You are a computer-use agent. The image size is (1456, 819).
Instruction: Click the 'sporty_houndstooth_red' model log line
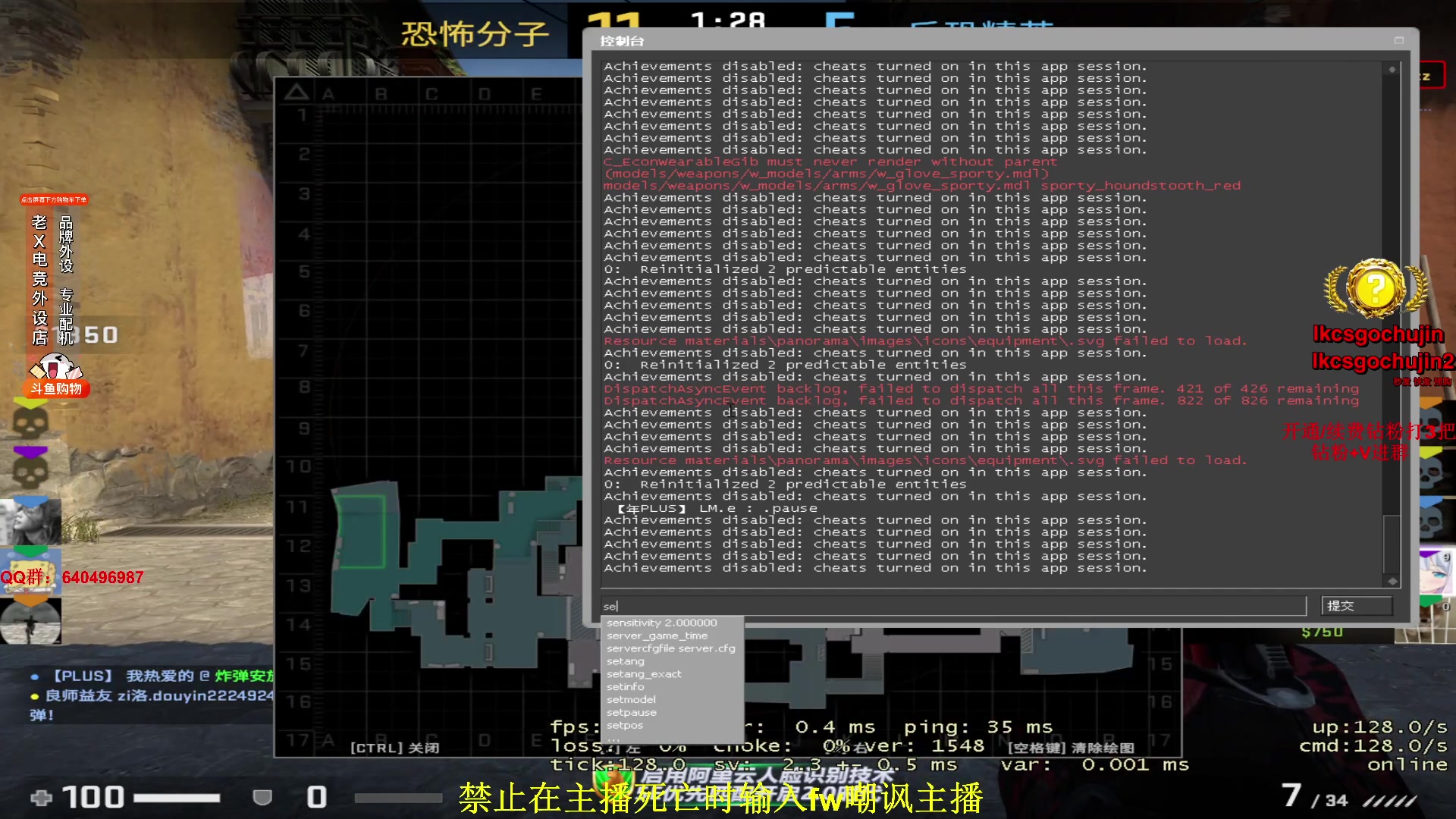pyautogui.click(x=922, y=186)
